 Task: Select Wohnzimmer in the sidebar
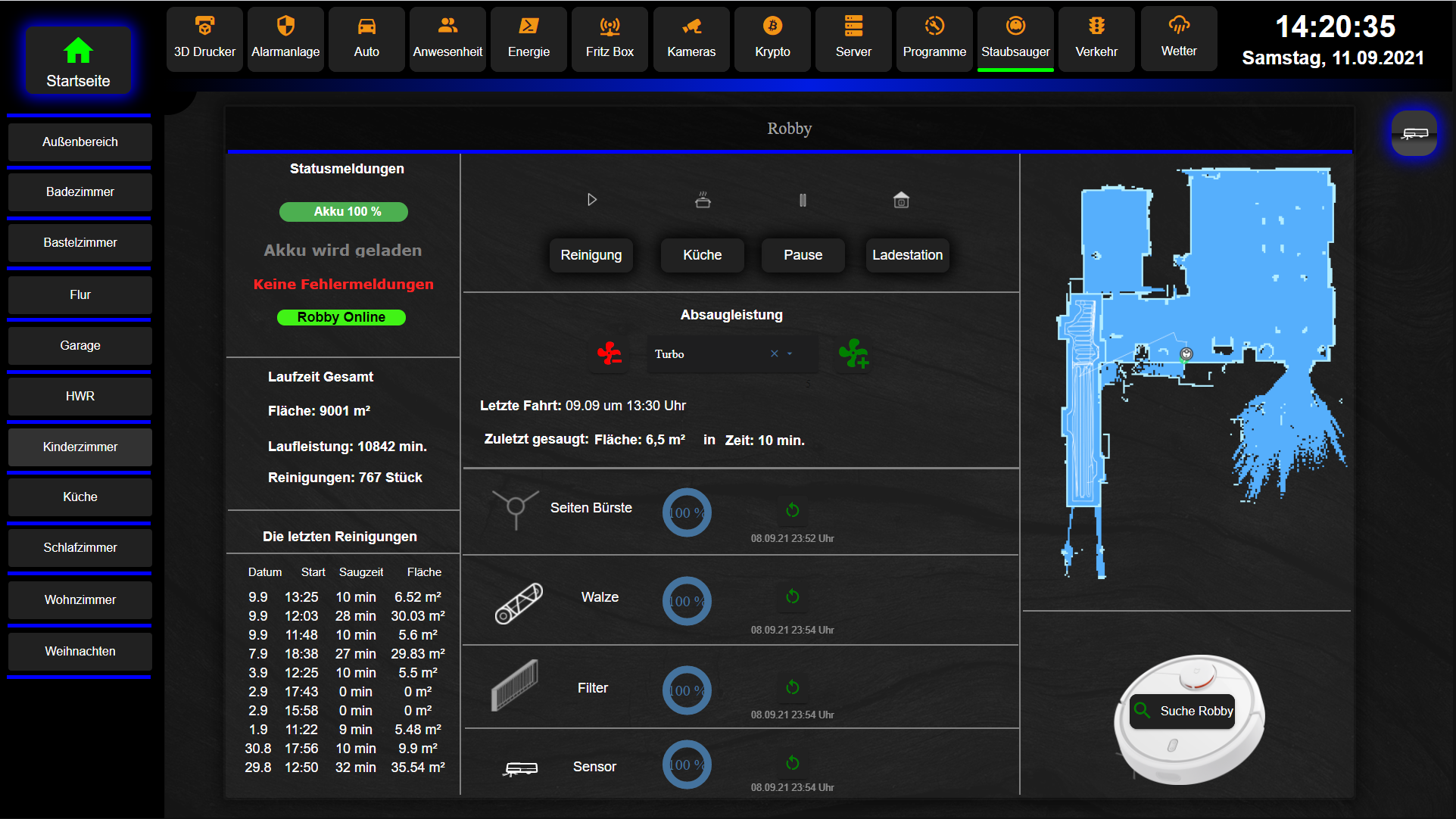coord(80,600)
